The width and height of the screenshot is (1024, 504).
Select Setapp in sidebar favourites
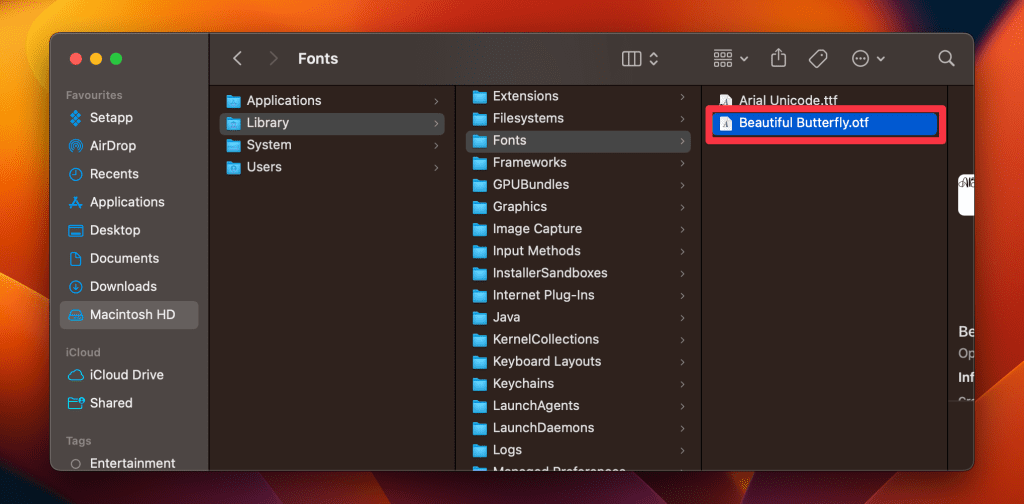click(111, 118)
